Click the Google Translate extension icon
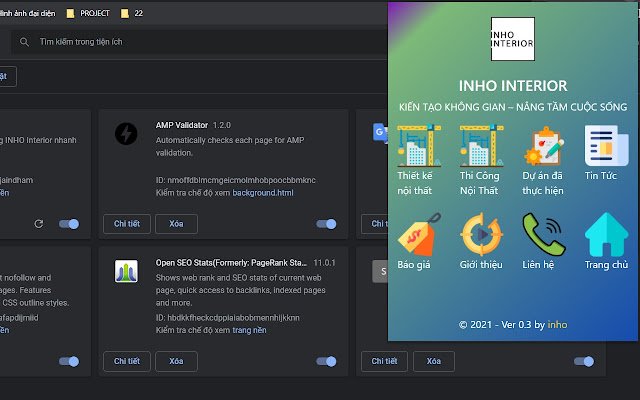The image size is (640, 400). 380,132
